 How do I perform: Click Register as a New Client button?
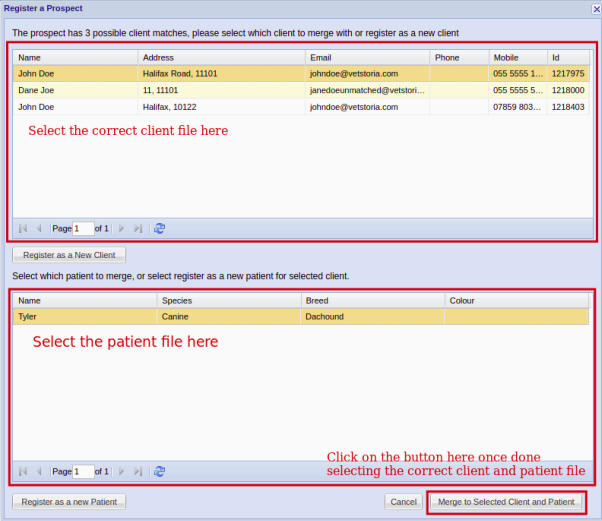click(69, 255)
